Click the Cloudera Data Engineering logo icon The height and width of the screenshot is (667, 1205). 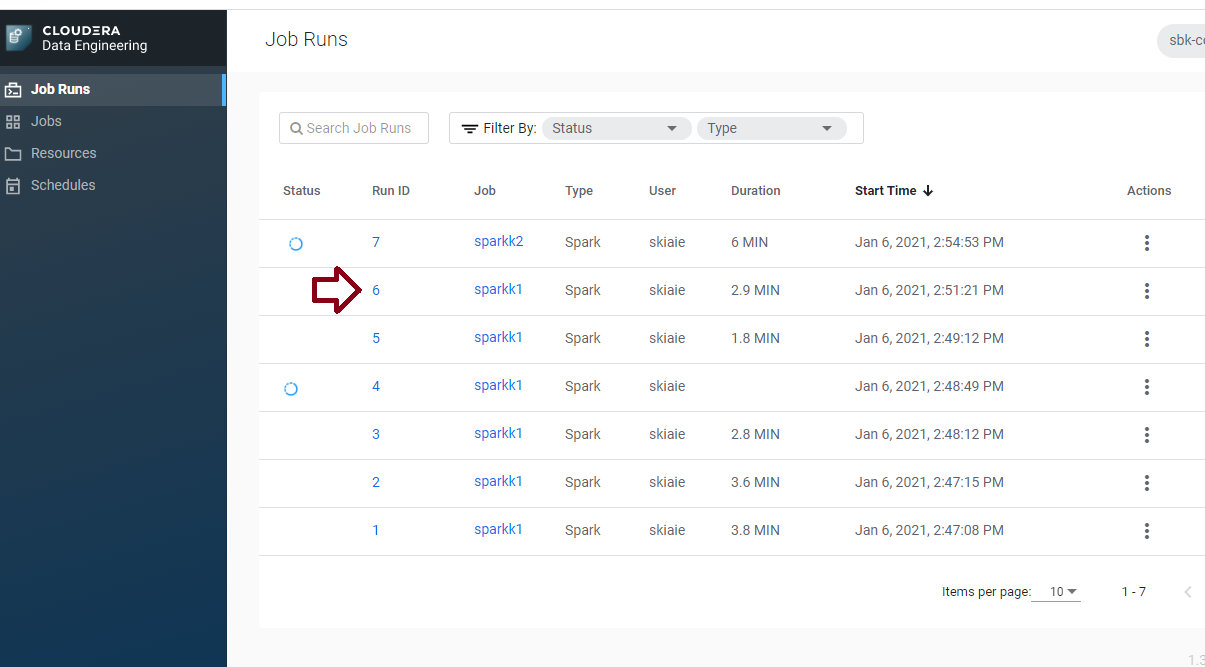coord(17,37)
